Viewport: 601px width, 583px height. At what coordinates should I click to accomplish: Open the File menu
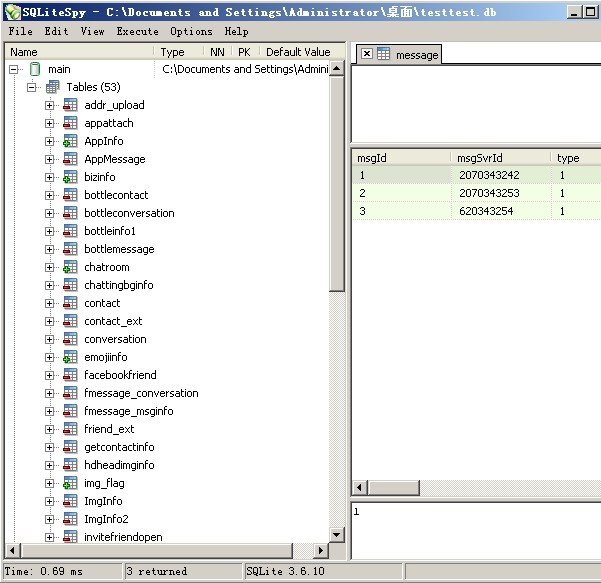pyautogui.click(x=21, y=31)
